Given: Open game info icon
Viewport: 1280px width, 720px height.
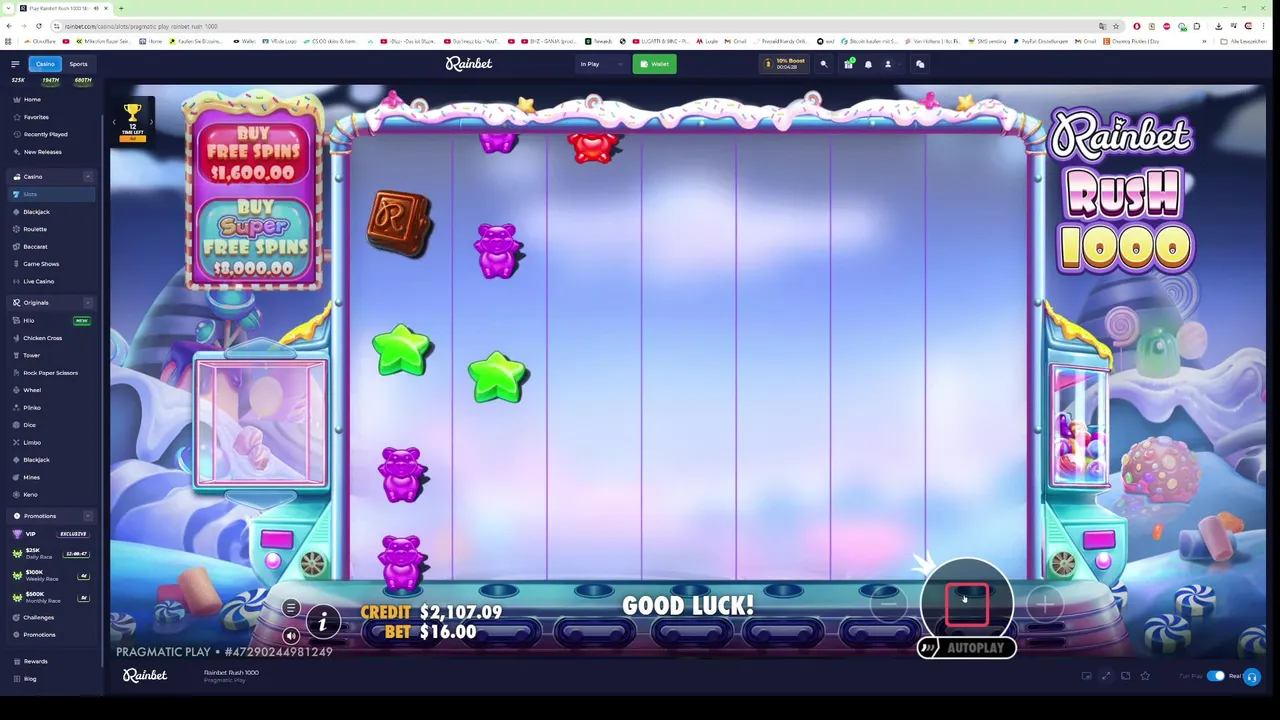Looking at the screenshot, I should [x=322, y=623].
